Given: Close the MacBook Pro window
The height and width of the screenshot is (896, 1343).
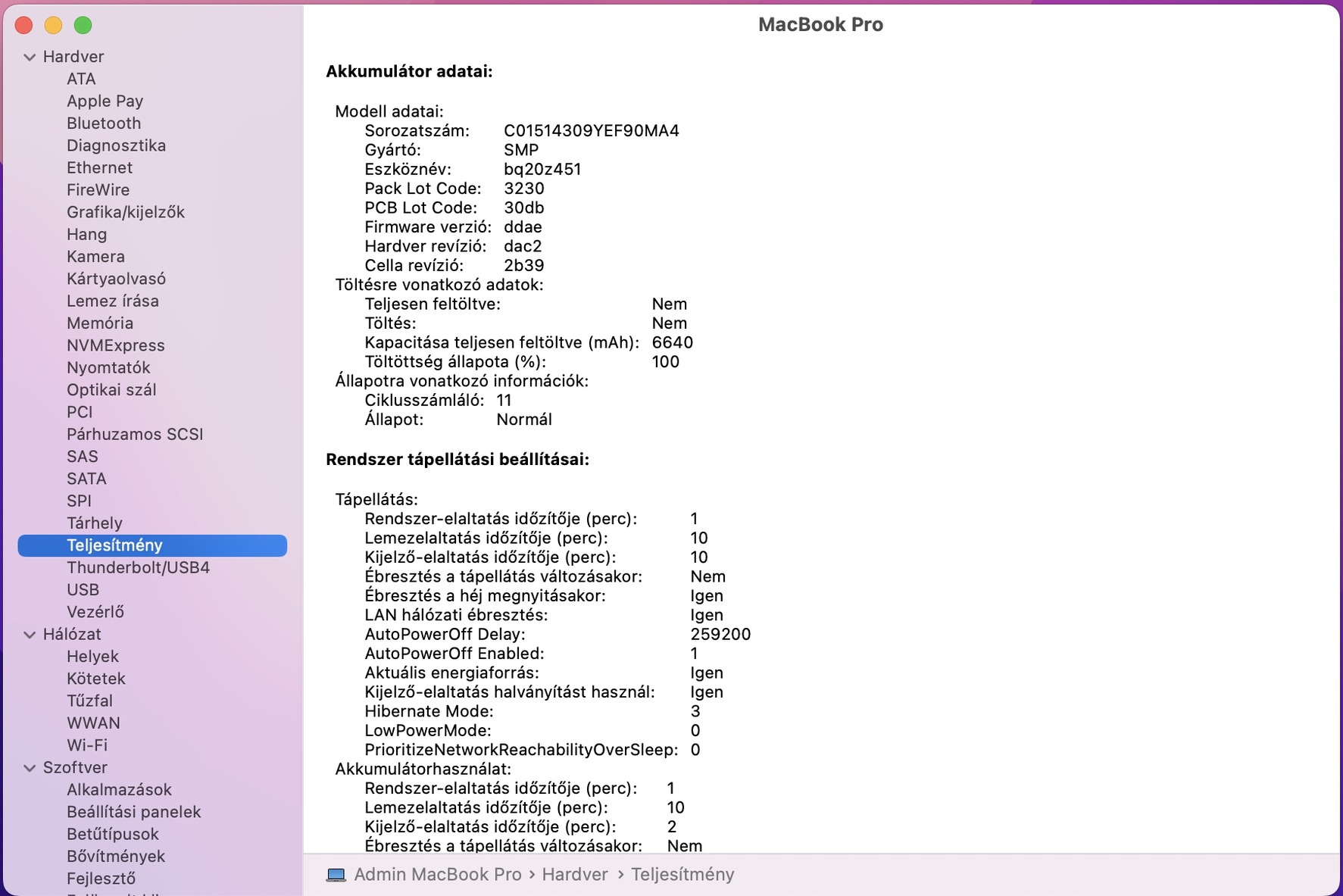Looking at the screenshot, I should [x=24, y=26].
